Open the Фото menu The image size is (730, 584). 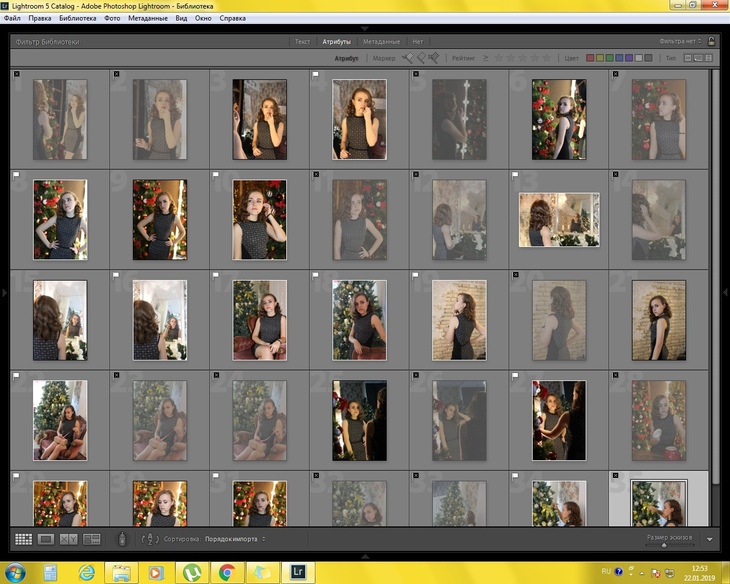112,18
